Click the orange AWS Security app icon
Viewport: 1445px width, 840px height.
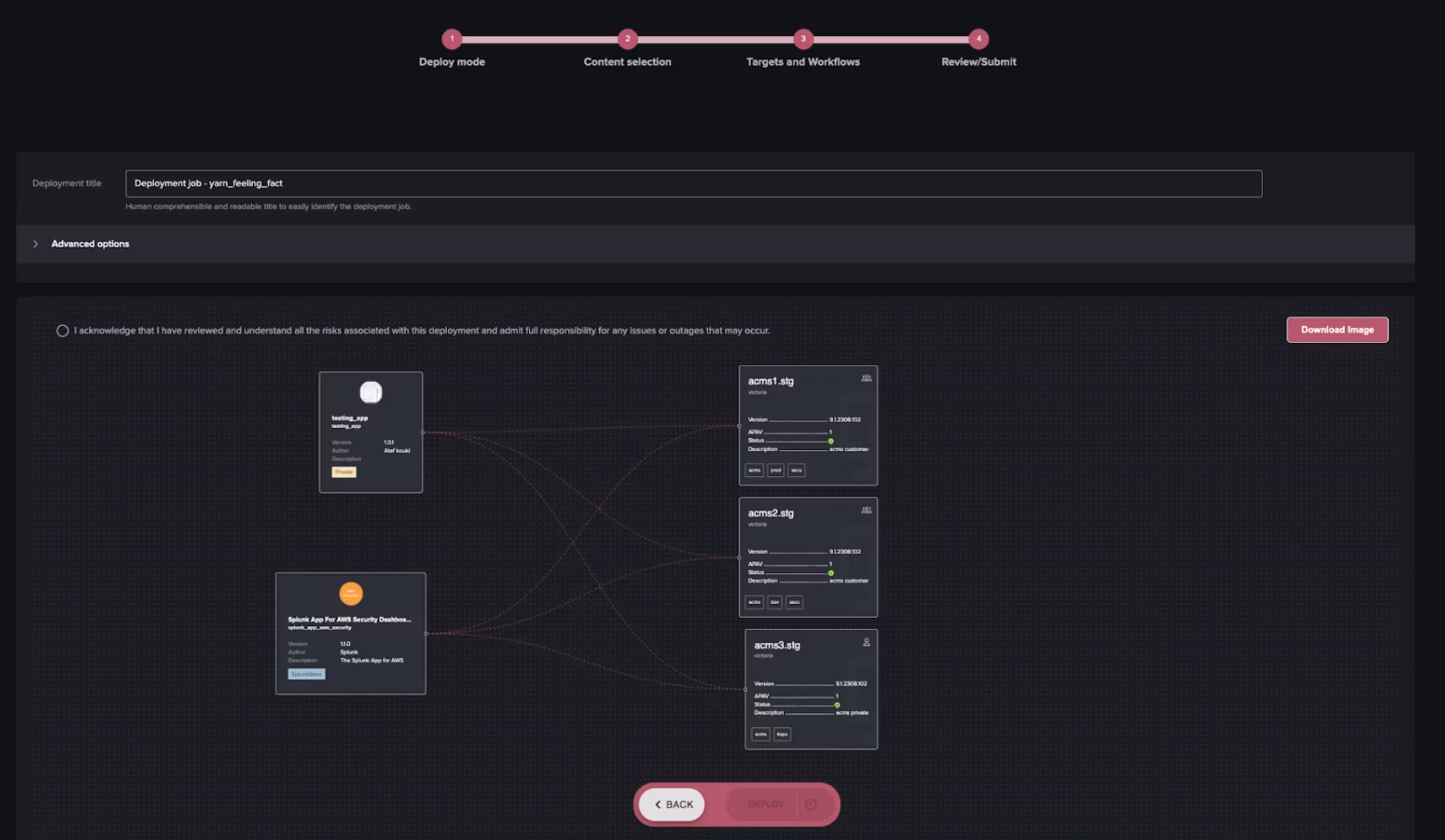[351, 593]
